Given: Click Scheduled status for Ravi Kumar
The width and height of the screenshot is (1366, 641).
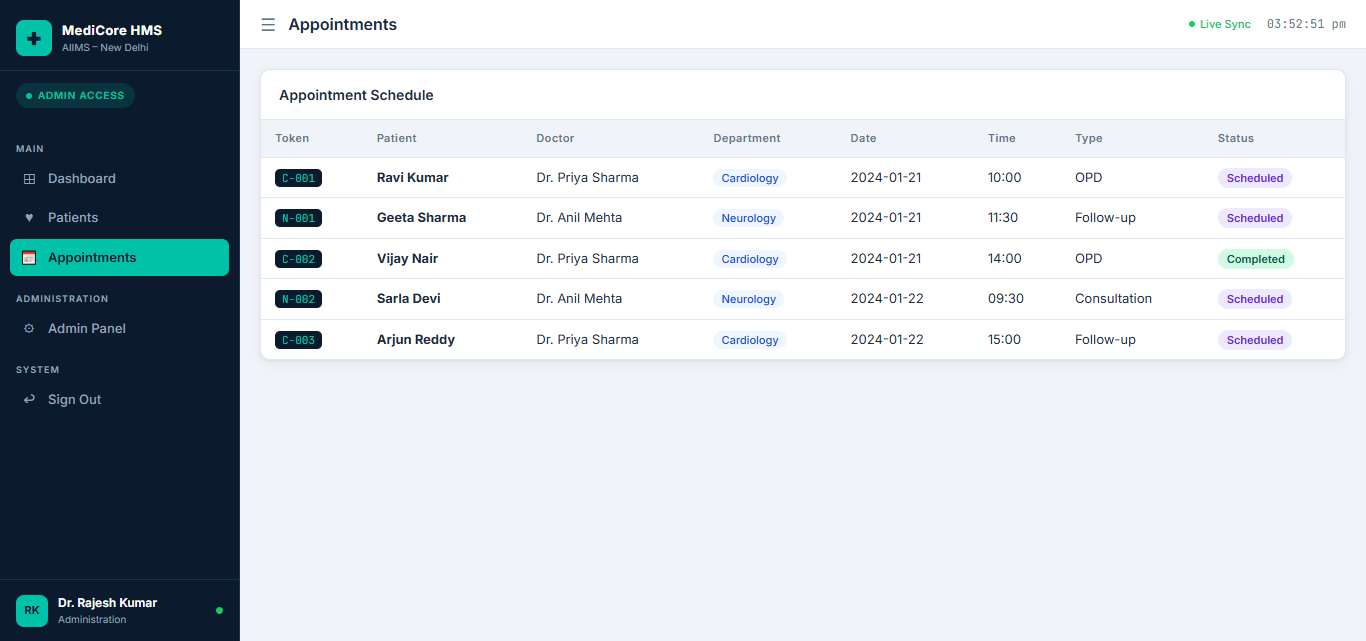Looking at the screenshot, I should coord(1254,178).
